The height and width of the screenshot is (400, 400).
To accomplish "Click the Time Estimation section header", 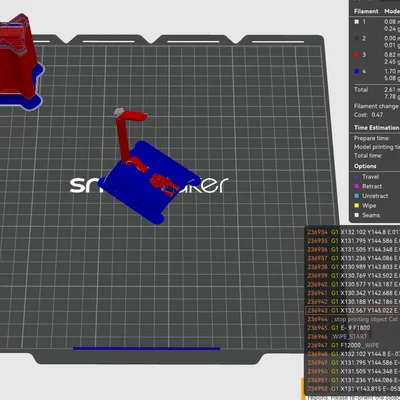I will (x=377, y=128).
